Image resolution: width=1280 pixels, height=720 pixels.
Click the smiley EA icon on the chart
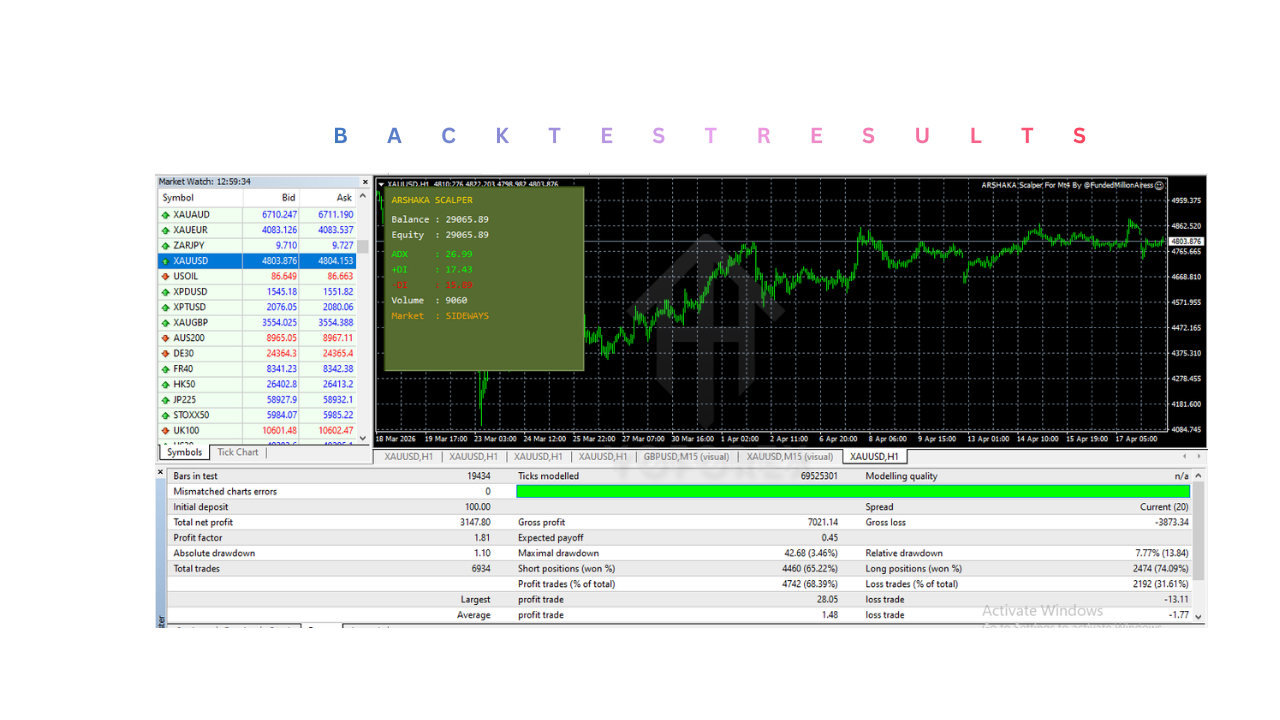point(1158,186)
